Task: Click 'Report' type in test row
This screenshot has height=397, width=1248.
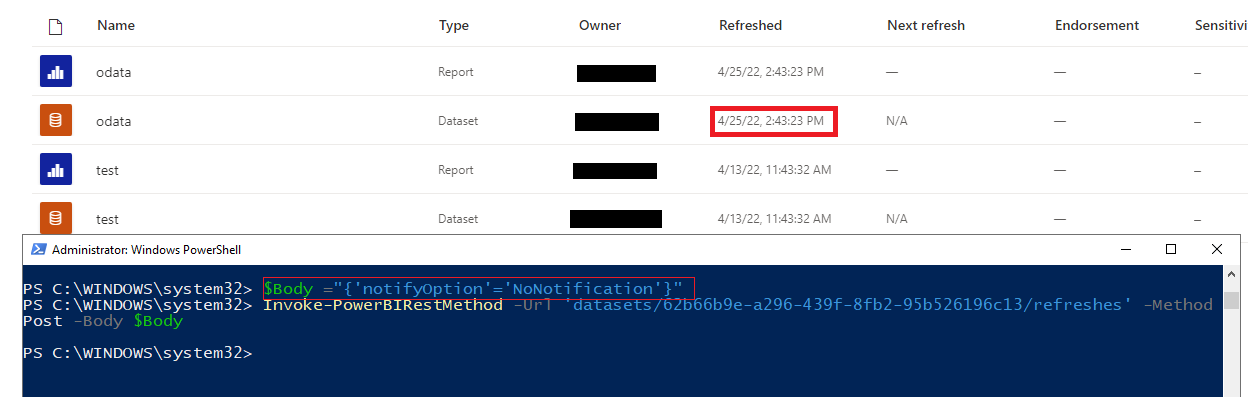Action: coord(456,170)
